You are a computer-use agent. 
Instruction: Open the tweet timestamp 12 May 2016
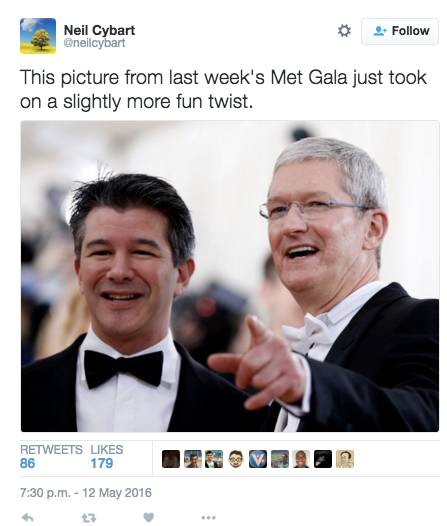pos(86,492)
